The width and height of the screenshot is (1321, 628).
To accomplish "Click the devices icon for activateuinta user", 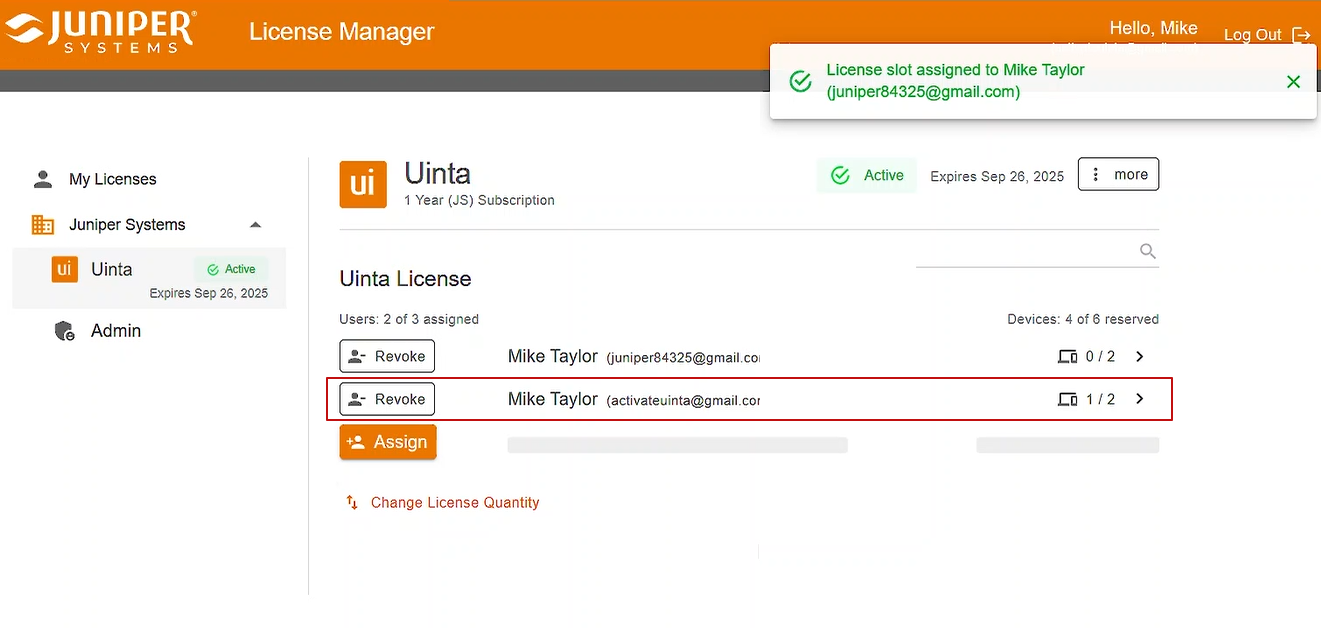I will (1067, 400).
